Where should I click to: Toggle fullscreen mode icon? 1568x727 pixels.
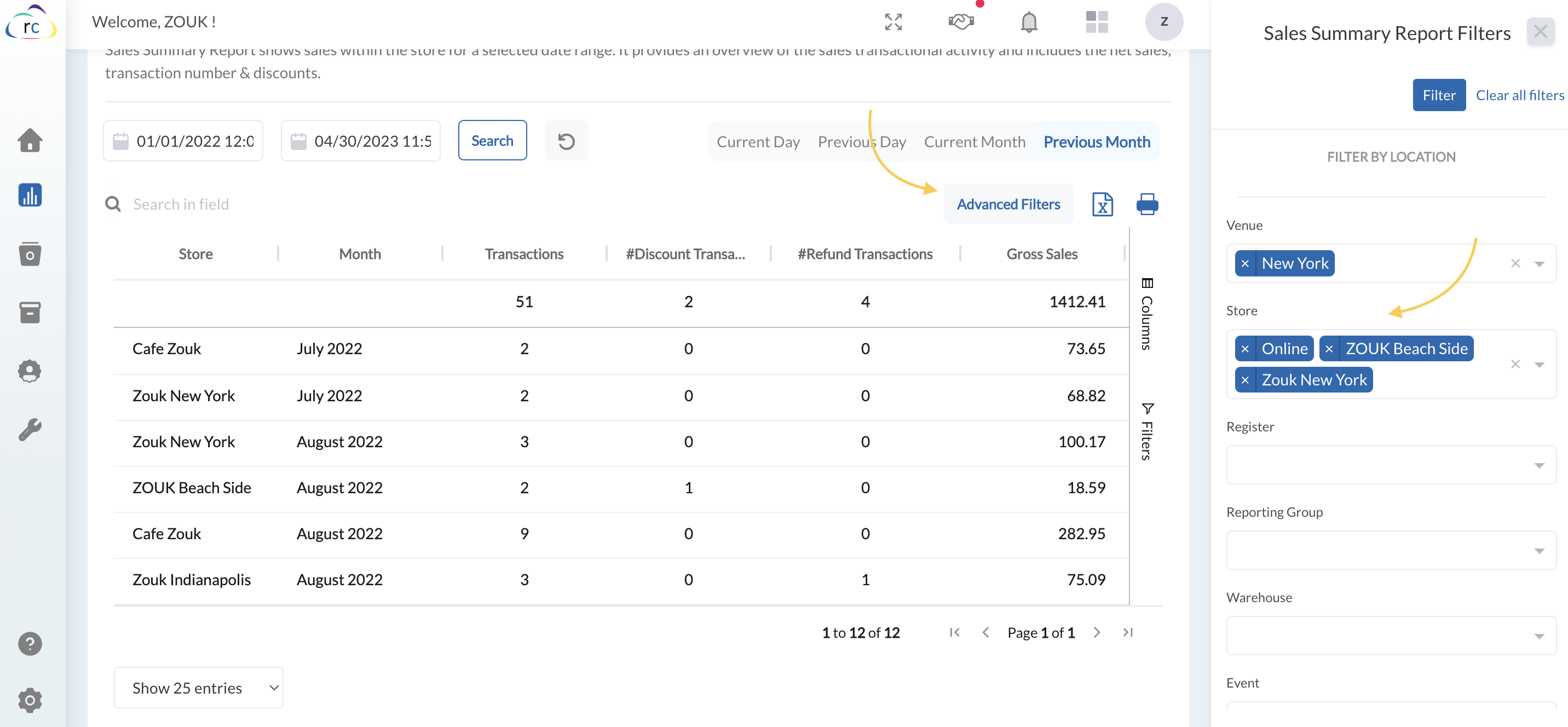893,22
